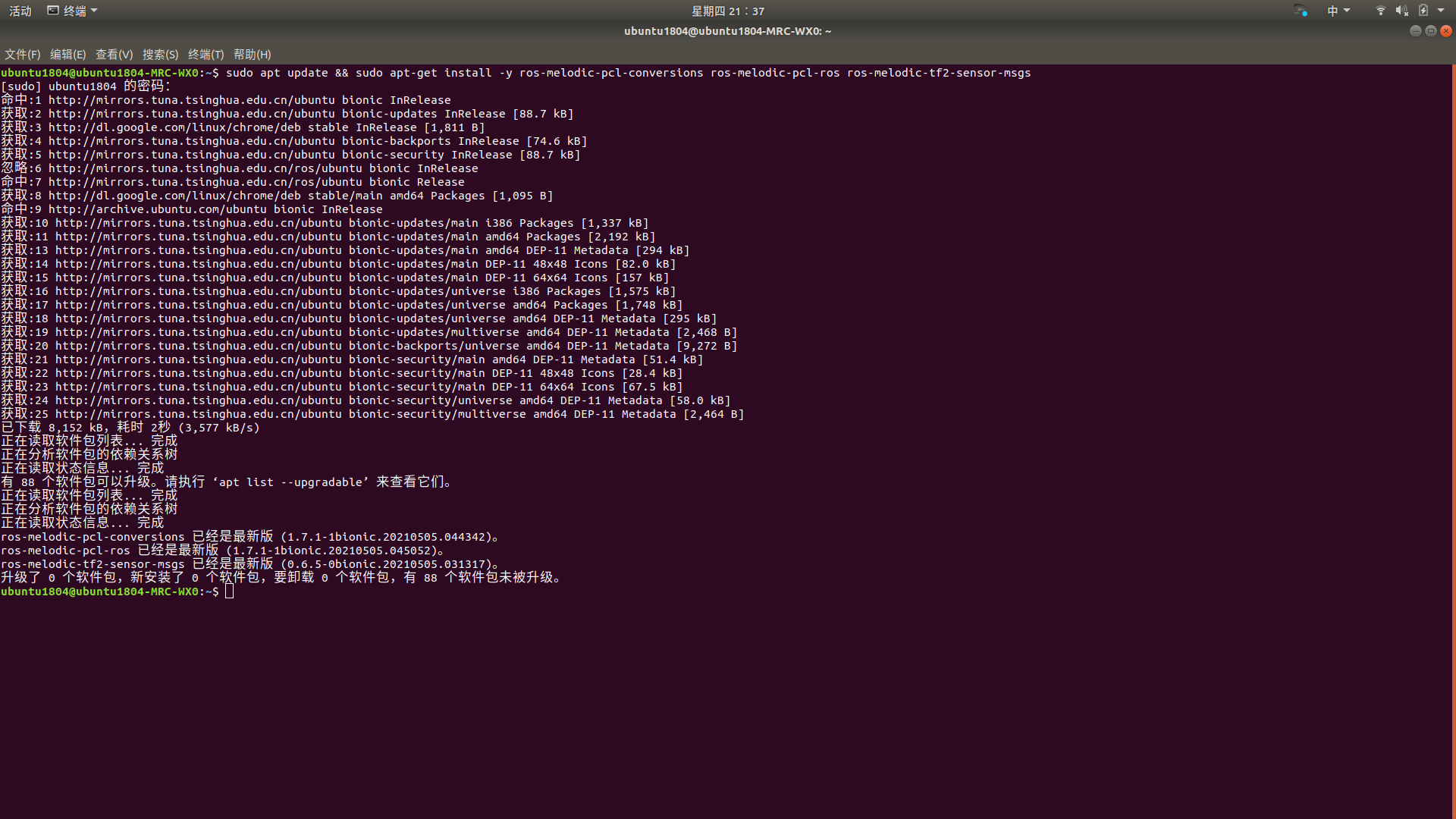Click the terminal prompt cursor line
1456x819 pixels.
pos(229,591)
